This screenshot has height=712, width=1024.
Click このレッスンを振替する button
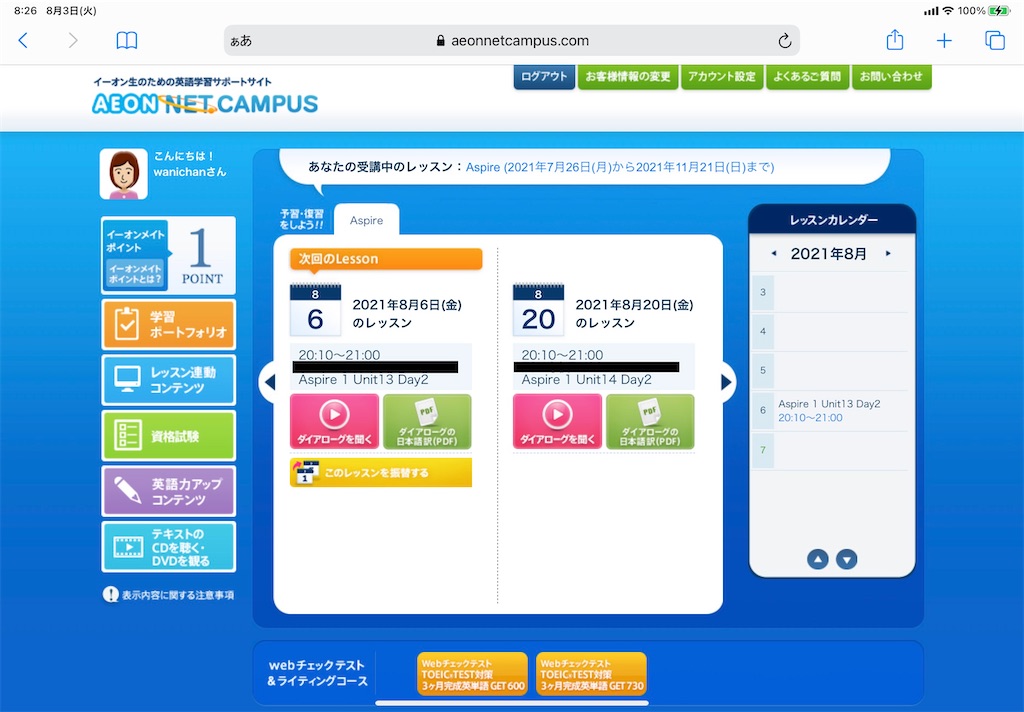point(381,472)
